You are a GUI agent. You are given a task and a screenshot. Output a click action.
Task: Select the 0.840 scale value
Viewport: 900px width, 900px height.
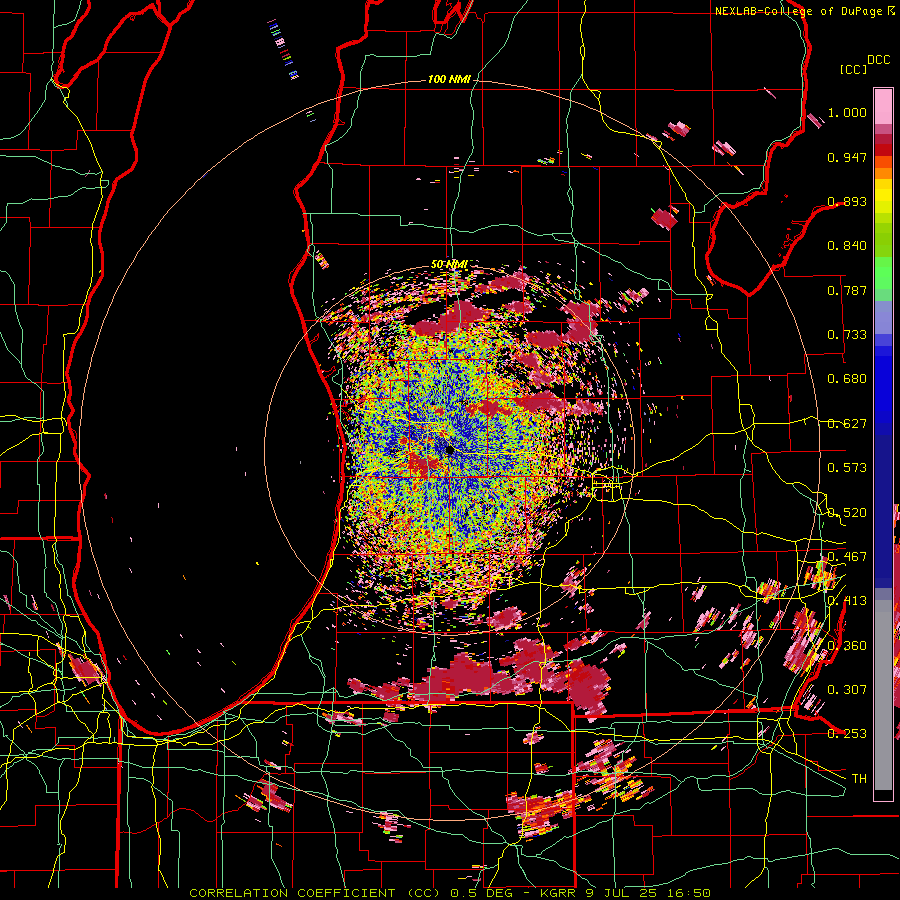847,246
